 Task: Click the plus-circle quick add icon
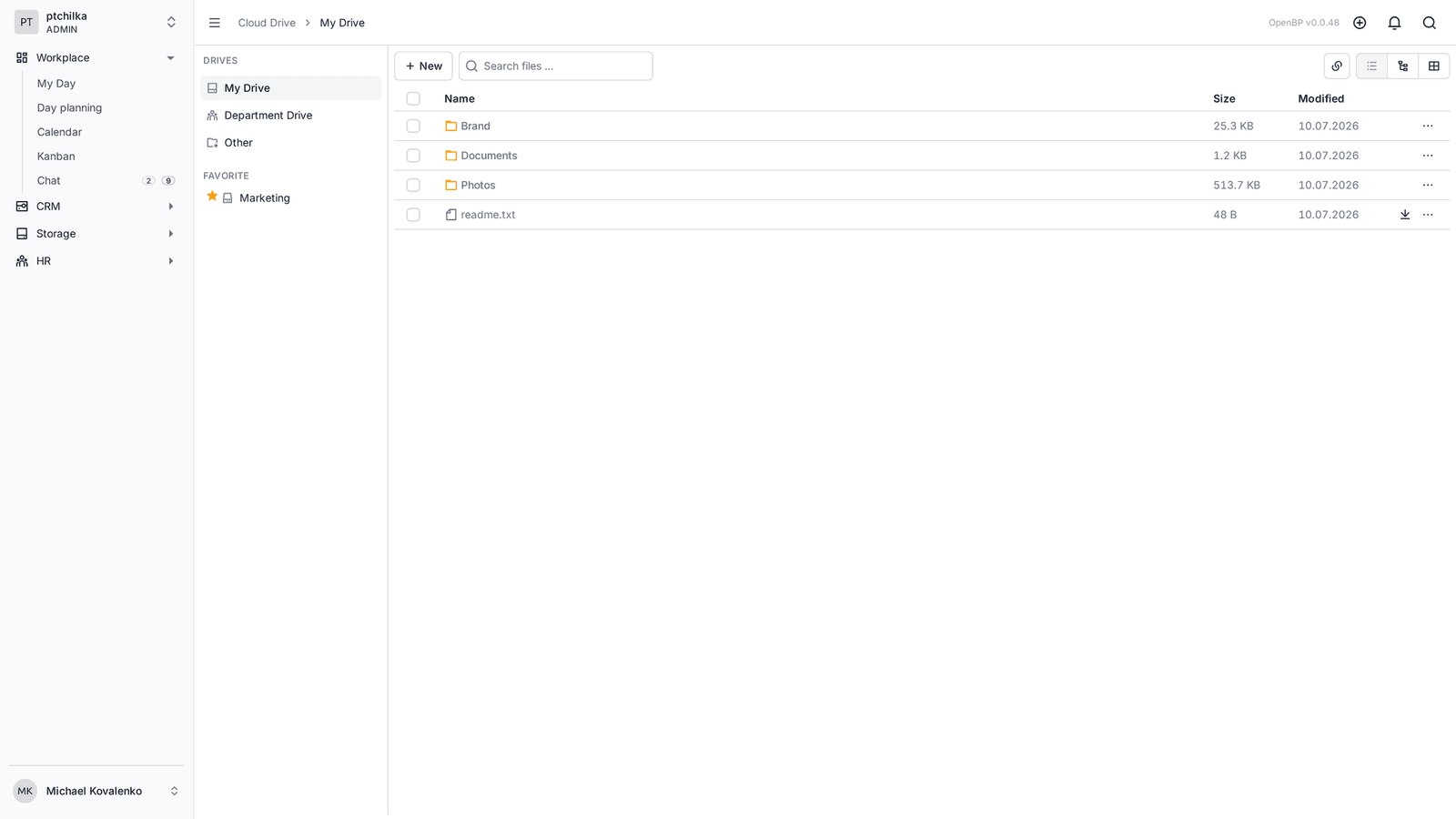pos(1360,23)
